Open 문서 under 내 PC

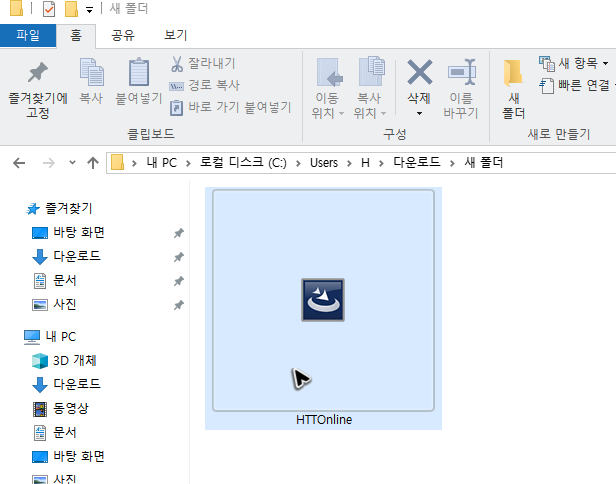pos(55,433)
